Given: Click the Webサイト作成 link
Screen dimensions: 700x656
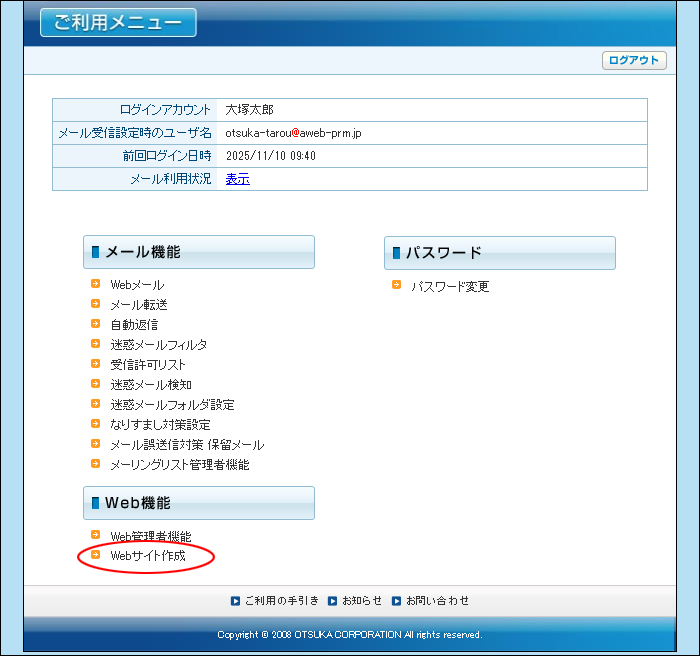Looking at the screenshot, I should click(x=148, y=556).
